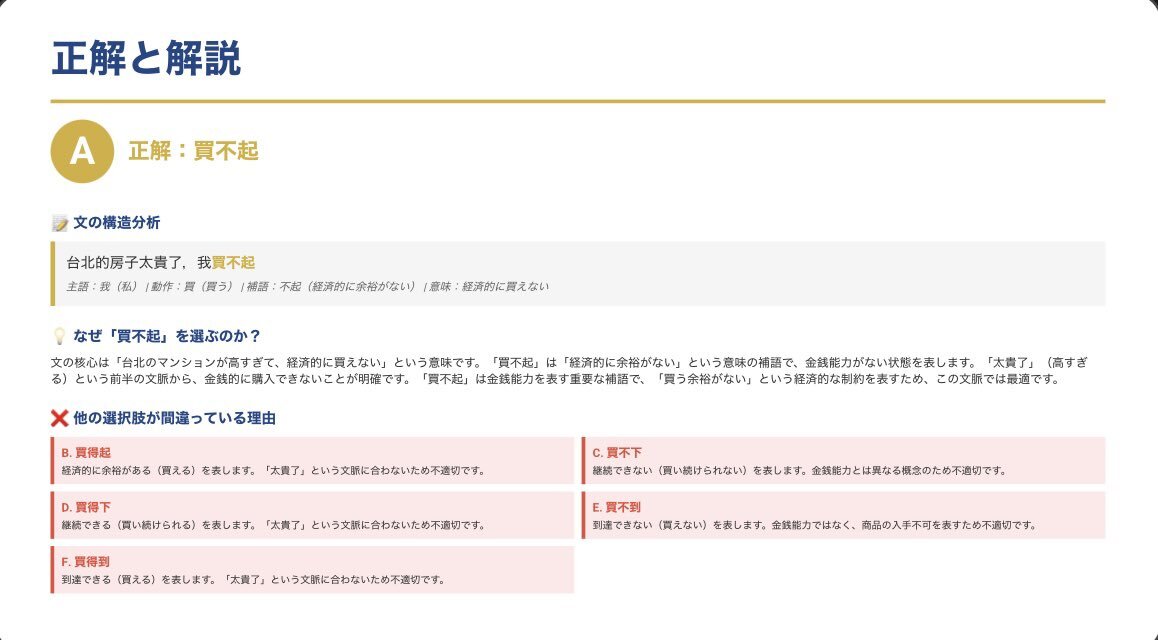Click the italic grammar breakdown line starting 主語
The height and width of the screenshot is (640, 1158).
[300, 287]
